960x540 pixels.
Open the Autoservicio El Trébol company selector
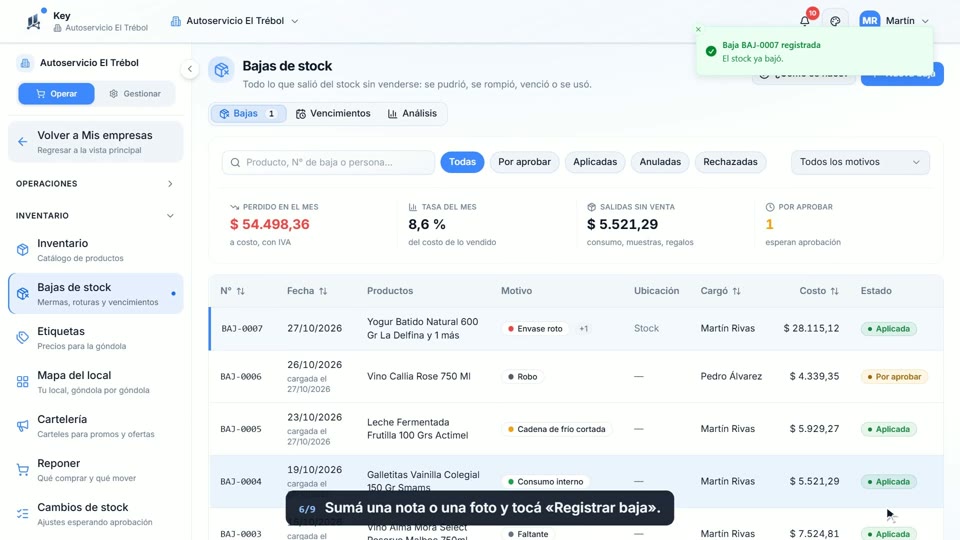pyautogui.click(x=234, y=21)
